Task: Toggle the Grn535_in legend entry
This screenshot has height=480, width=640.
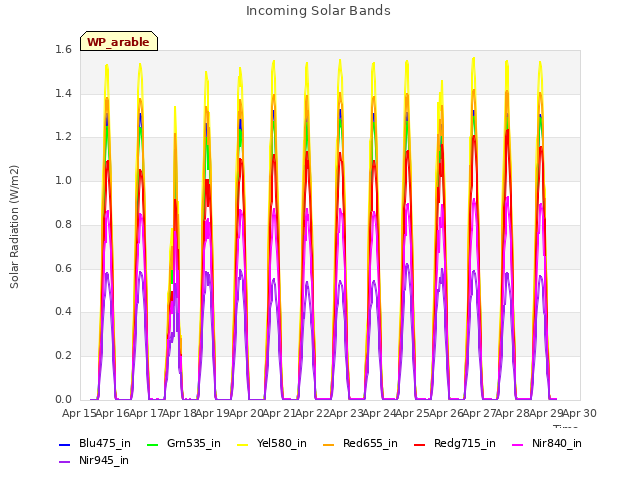Action: coord(184,444)
